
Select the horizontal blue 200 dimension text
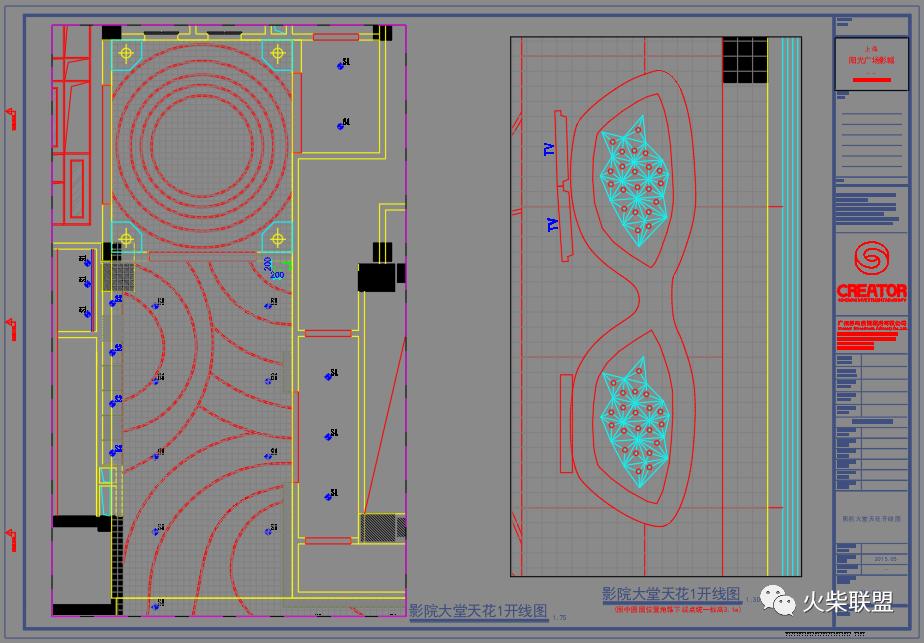pyautogui.click(x=278, y=275)
